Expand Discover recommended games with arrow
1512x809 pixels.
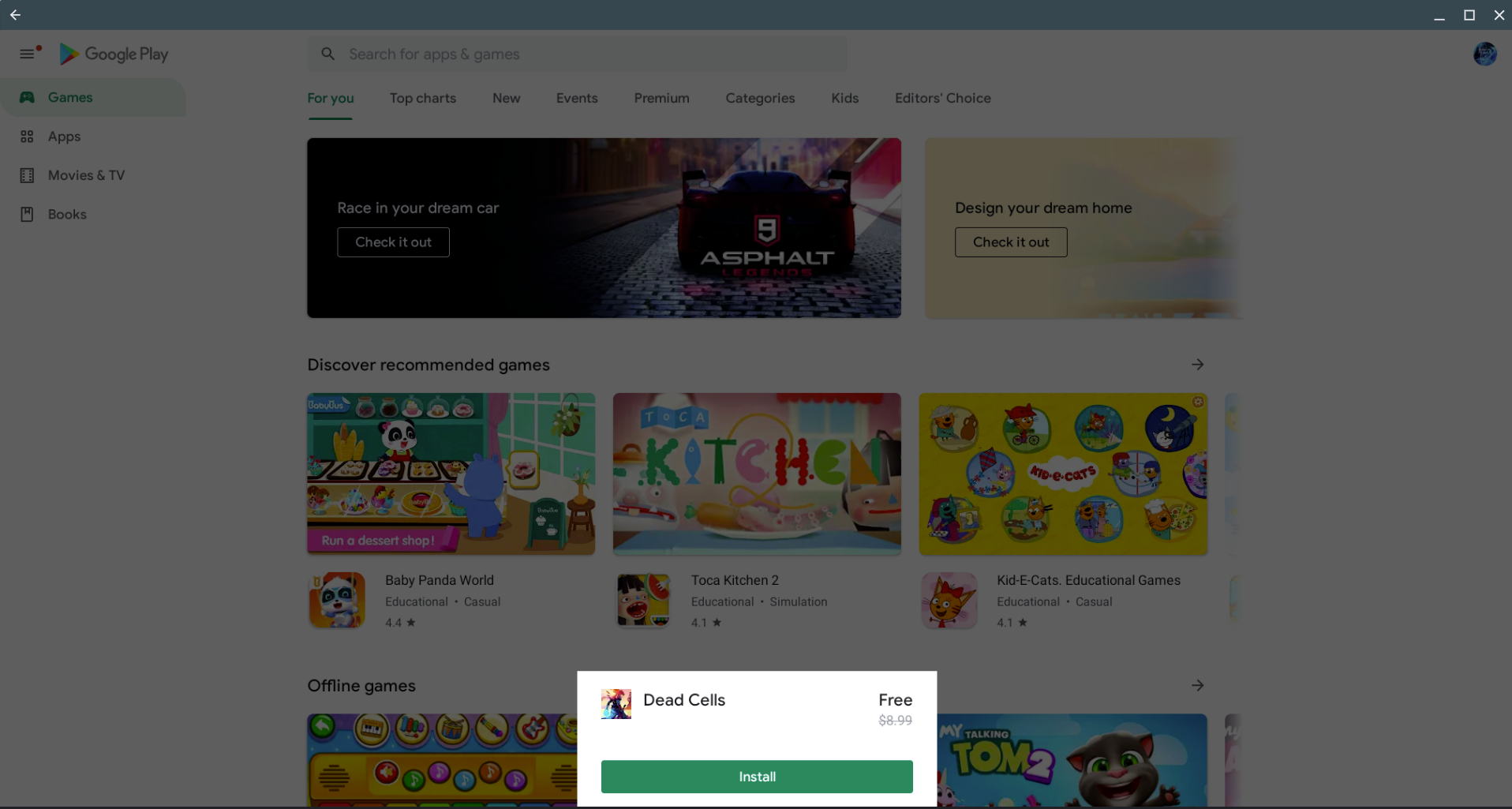(x=1197, y=365)
